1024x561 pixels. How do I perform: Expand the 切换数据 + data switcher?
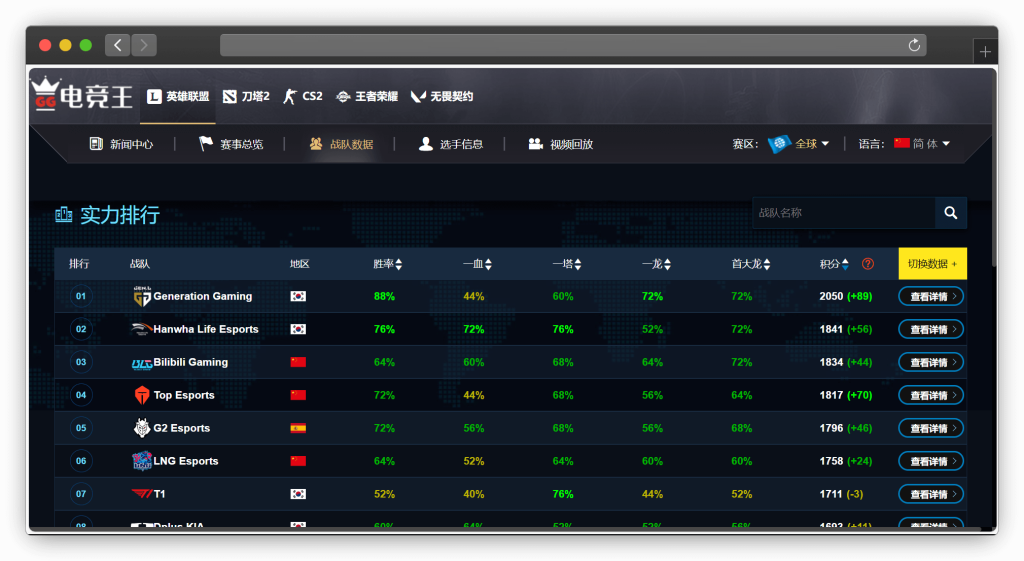point(932,264)
